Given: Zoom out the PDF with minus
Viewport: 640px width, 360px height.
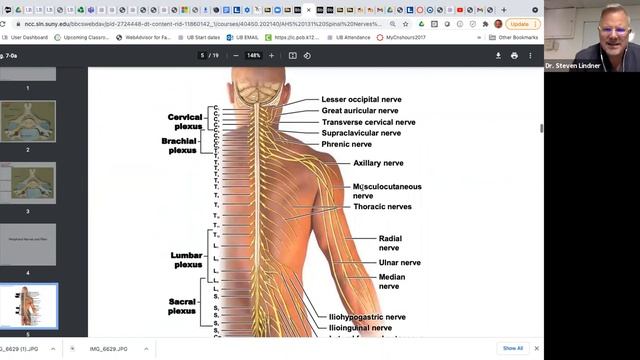Looking at the screenshot, I should [236, 56].
